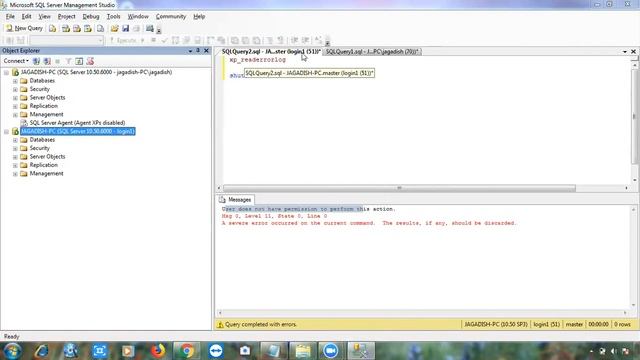
Task: Expand Management under jagadish-PC\jagadish server
Action: (15, 115)
